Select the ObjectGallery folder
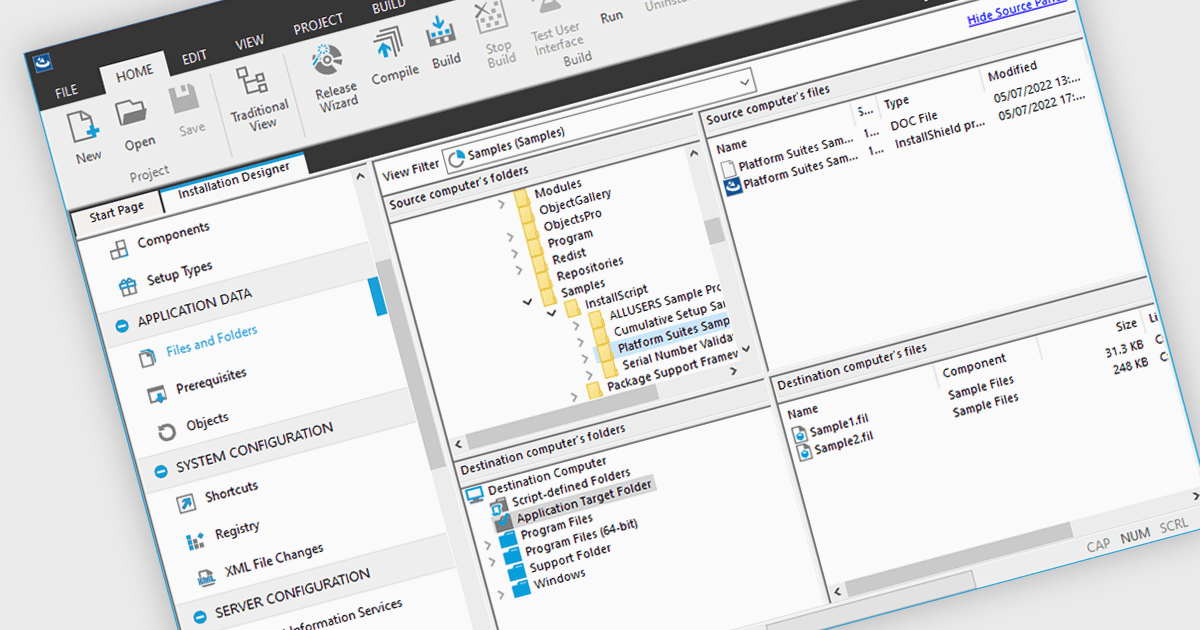Image resolution: width=1200 pixels, height=630 pixels. (575, 201)
